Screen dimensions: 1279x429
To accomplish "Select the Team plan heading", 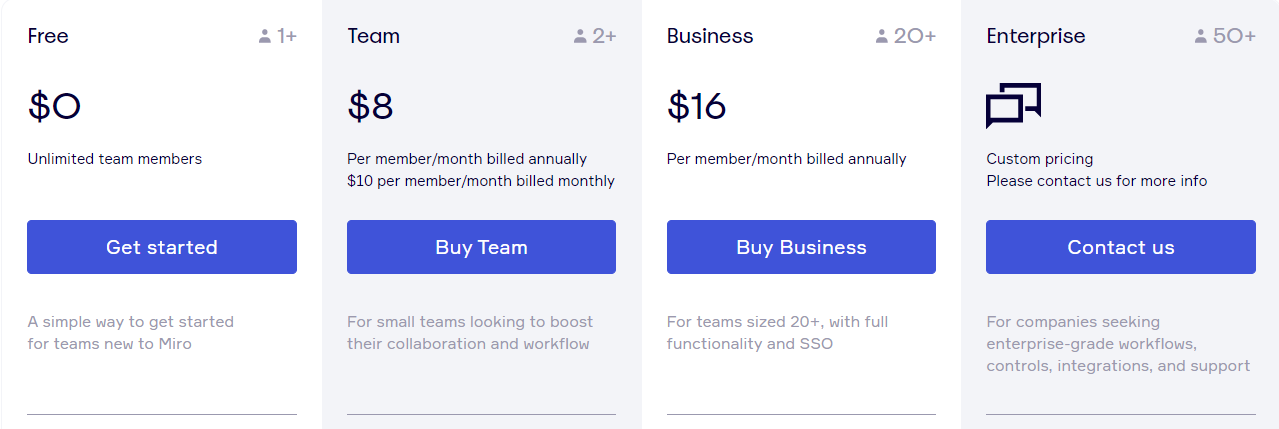I will tap(374, 36).
